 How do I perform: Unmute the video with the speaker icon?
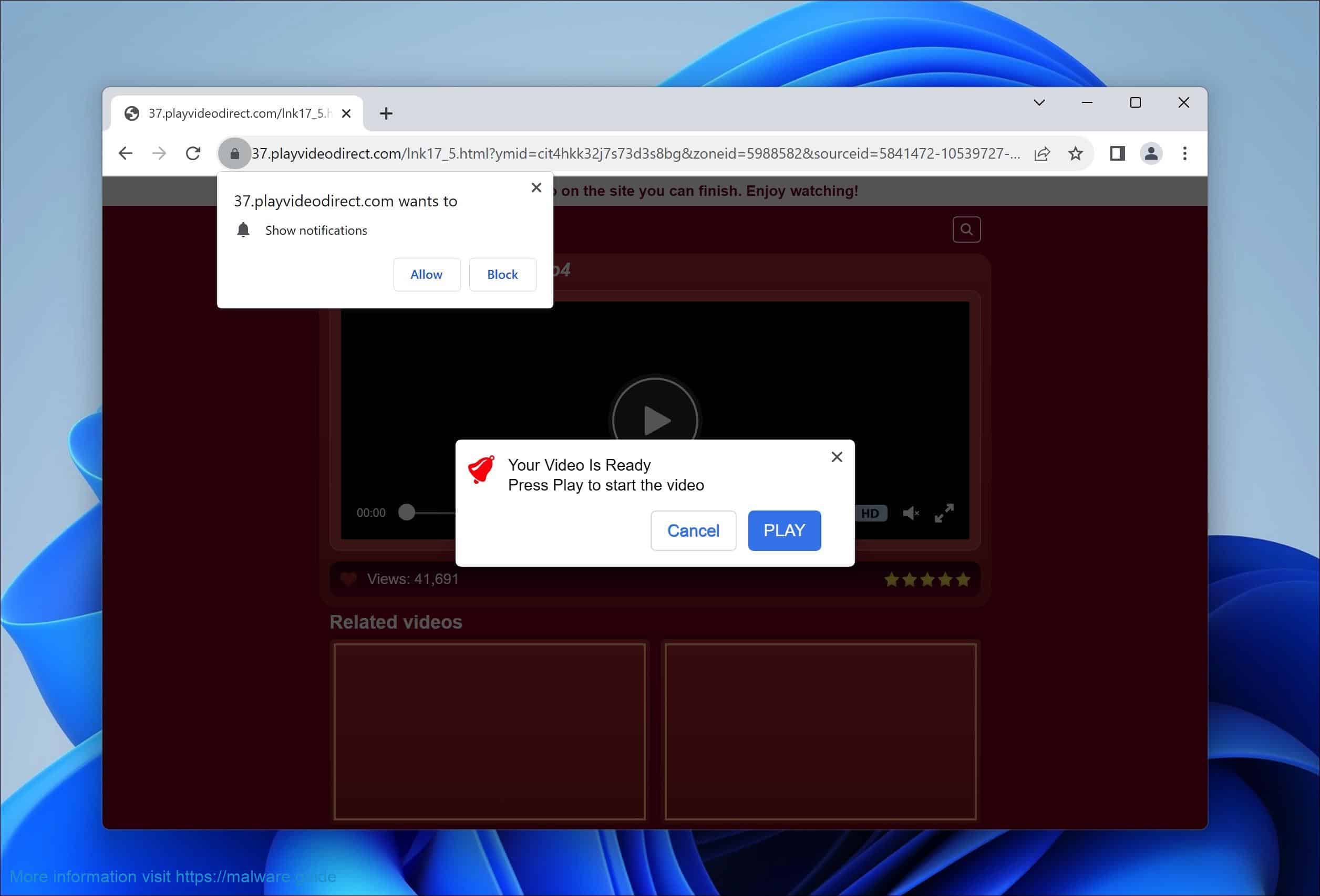[911, 513]
